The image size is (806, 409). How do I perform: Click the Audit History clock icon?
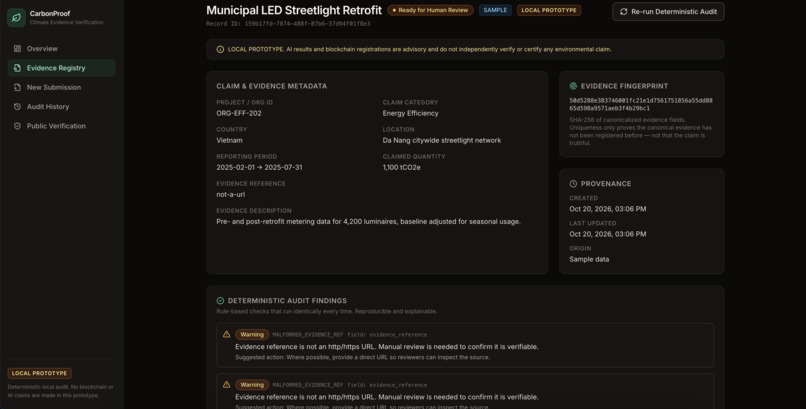[17, 107]
